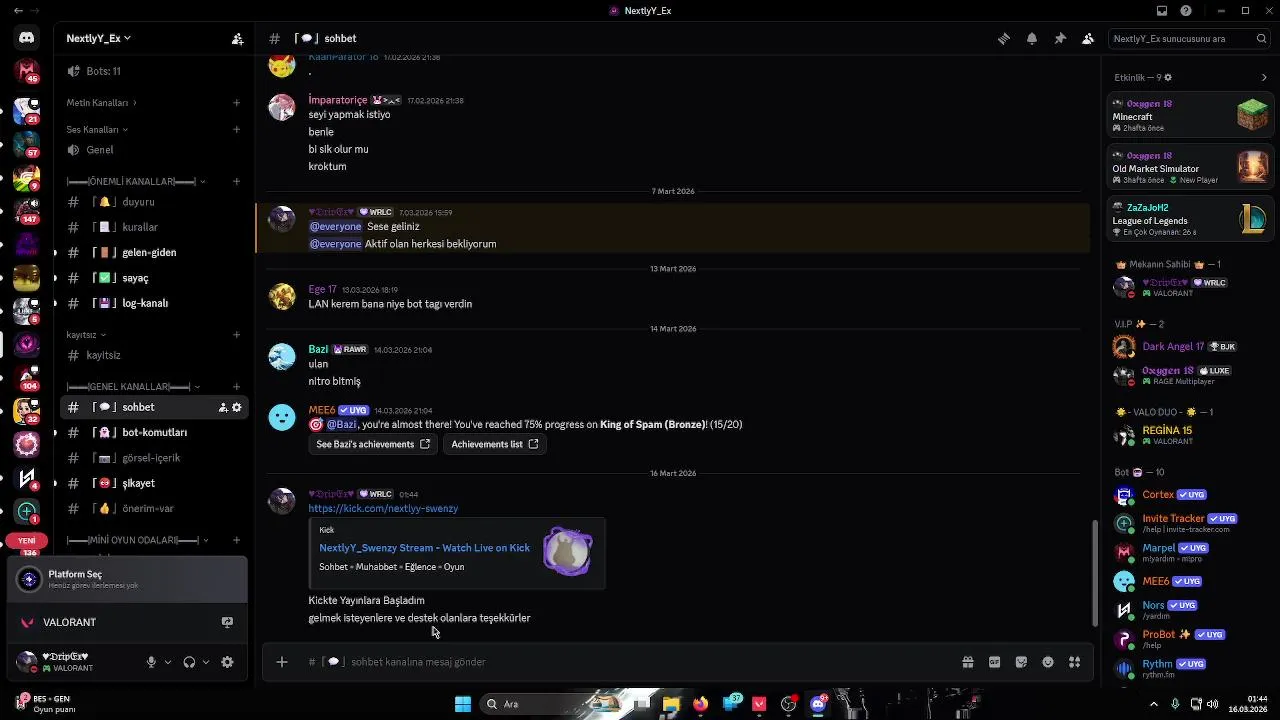The image size is (1280, 720).
Task: Open the Threads icon in channel header
Action: [1003, 38]
